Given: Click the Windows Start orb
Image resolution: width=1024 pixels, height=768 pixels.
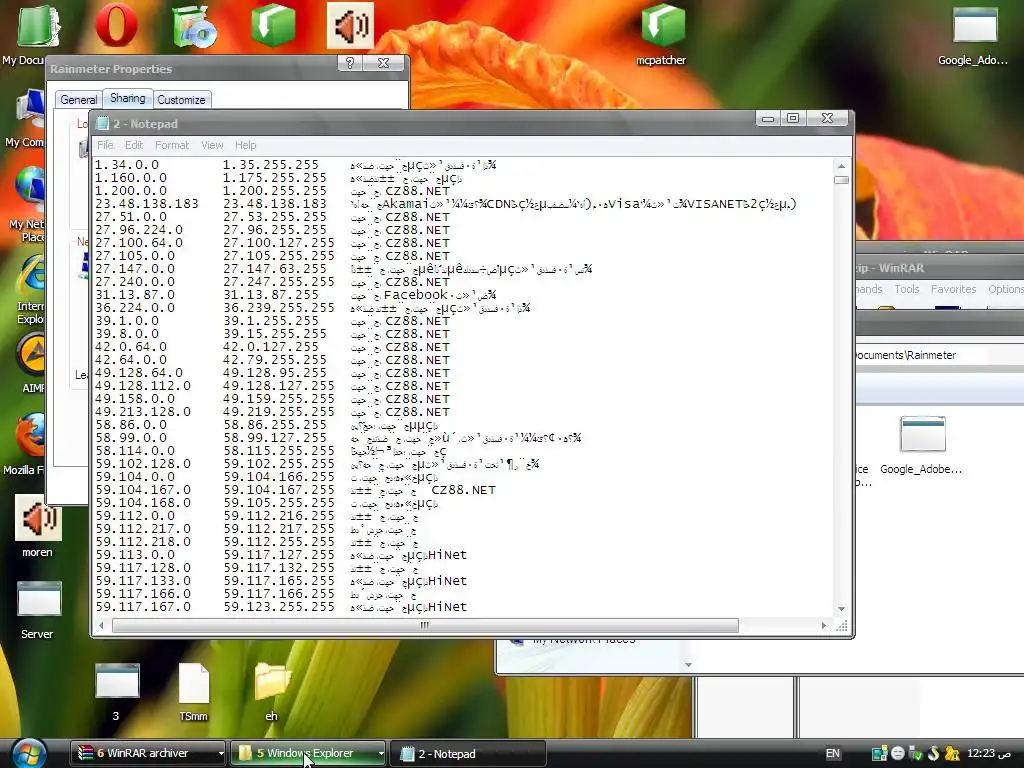Looking at the screenshot, I should pos(29,753).
